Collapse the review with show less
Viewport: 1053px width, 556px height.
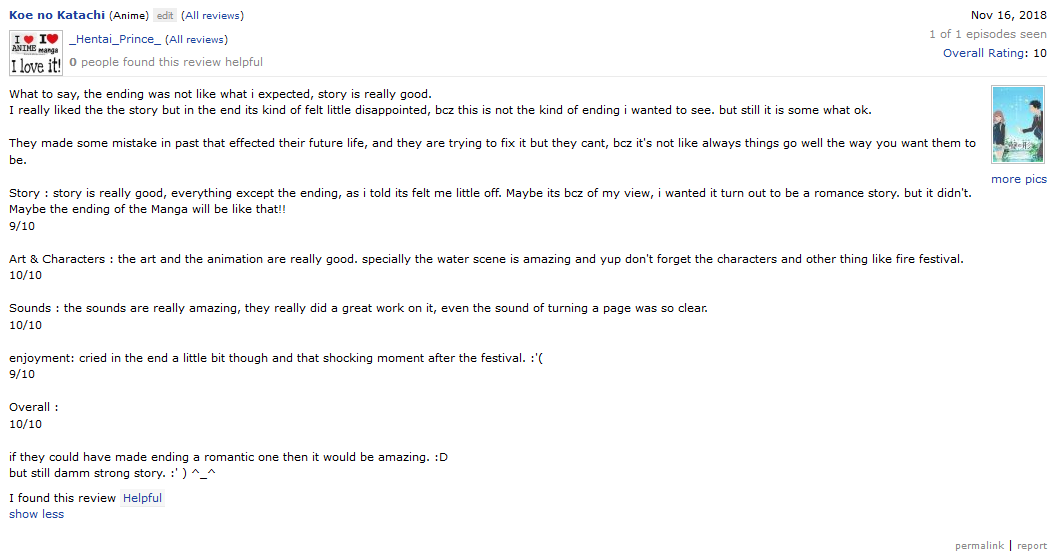point(36,514)
